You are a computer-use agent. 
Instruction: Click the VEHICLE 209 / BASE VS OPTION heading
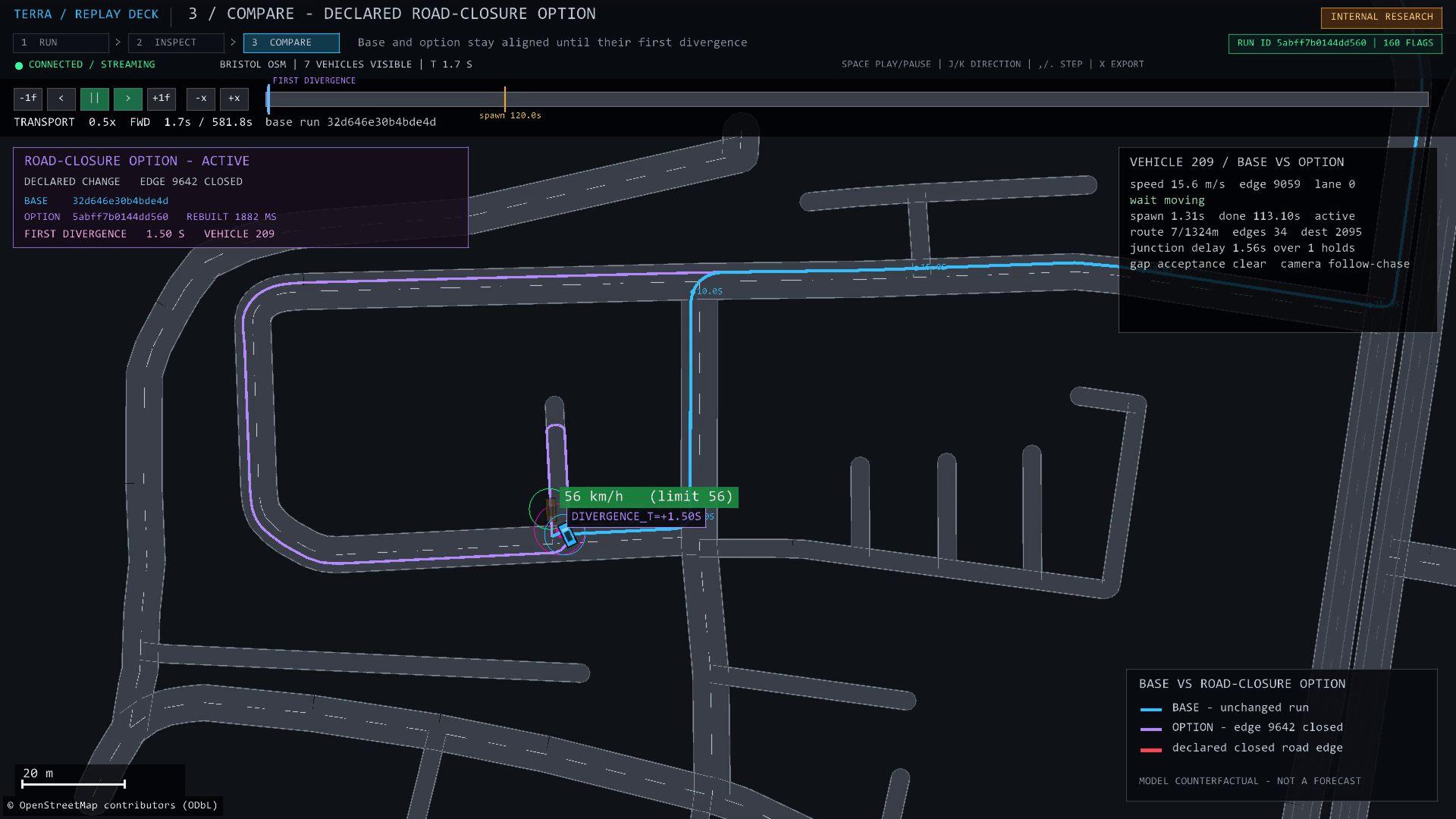click(1237, 162)
